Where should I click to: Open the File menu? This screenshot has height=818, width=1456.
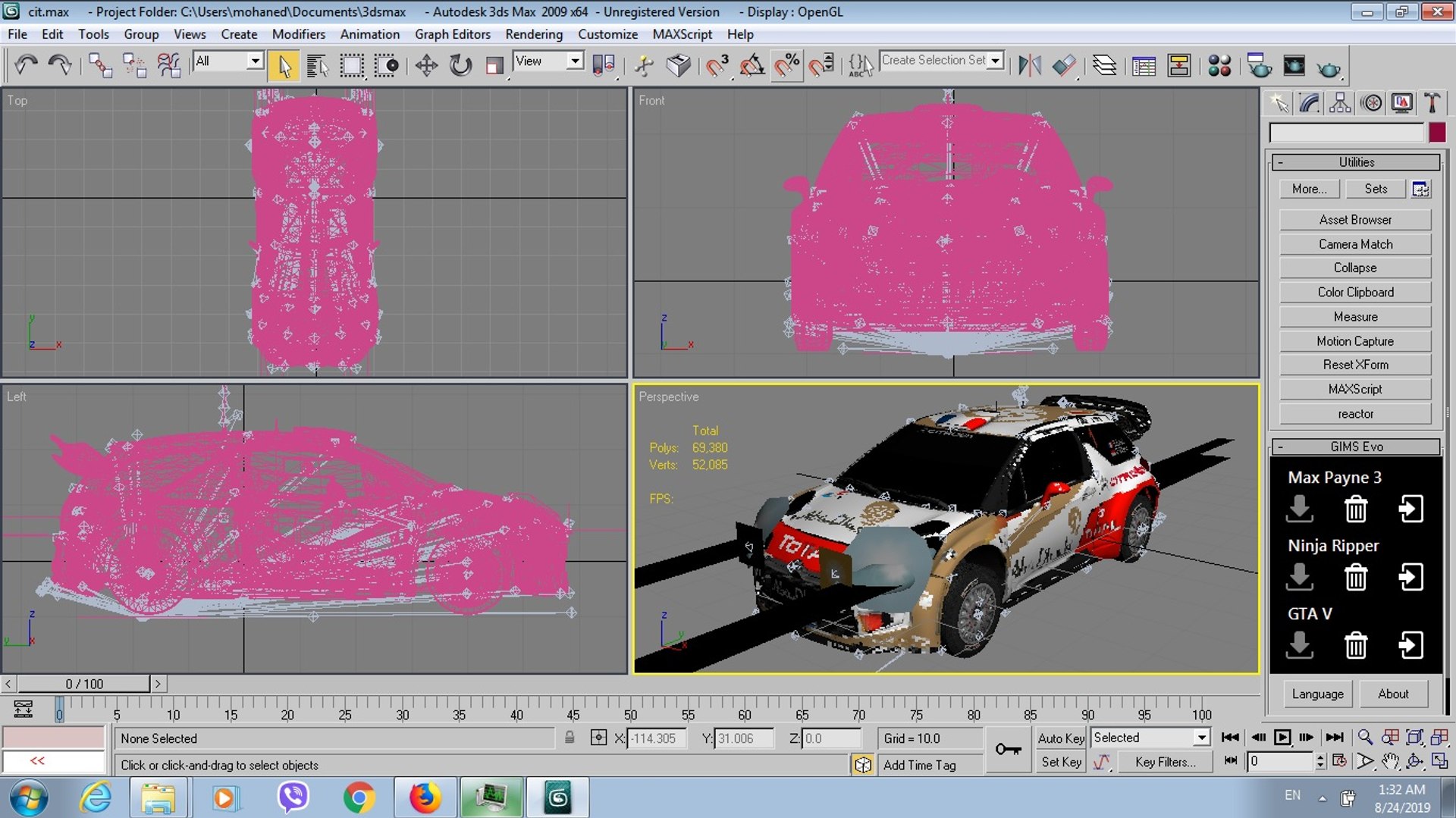pyautogui.click(x=17, y=34)
